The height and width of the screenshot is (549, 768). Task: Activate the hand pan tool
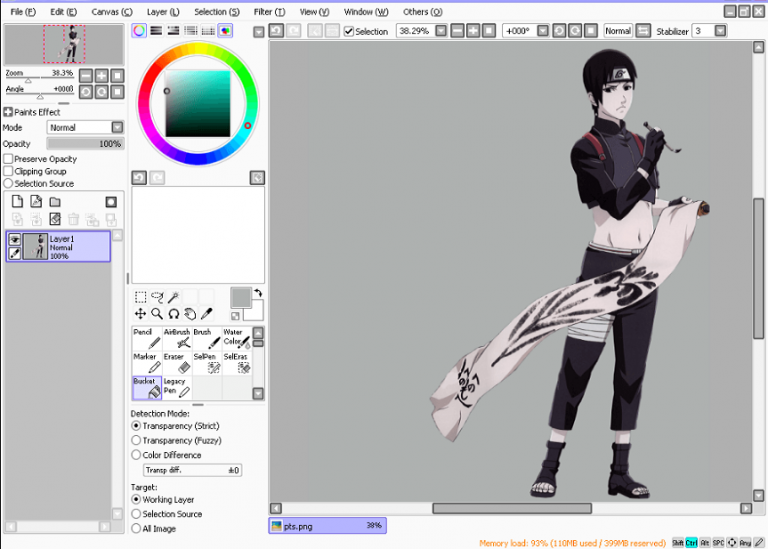click(x=190, y=314)
